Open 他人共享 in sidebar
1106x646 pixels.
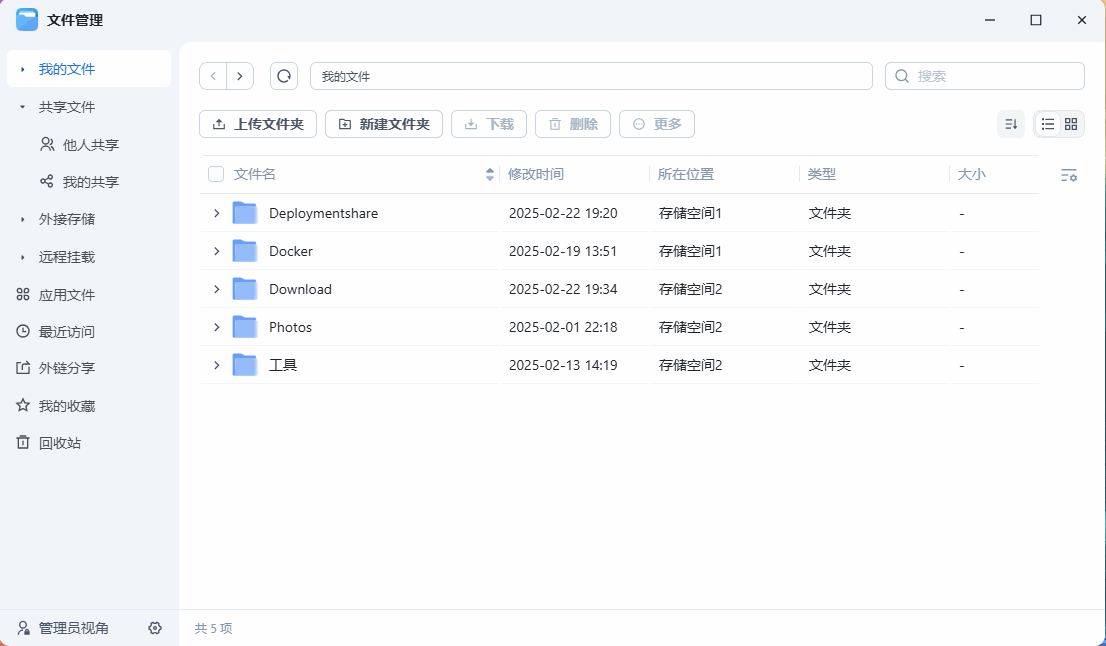pos(90,145)
